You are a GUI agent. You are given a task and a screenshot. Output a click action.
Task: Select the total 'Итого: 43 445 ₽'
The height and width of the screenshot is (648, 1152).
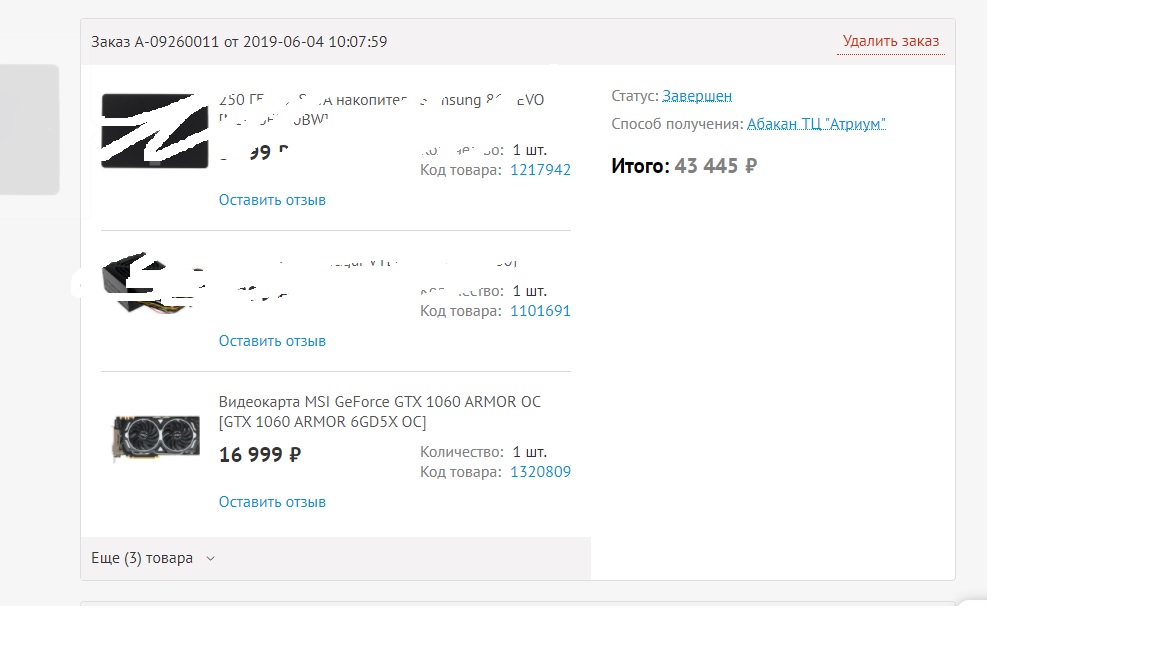coord(683,166)
